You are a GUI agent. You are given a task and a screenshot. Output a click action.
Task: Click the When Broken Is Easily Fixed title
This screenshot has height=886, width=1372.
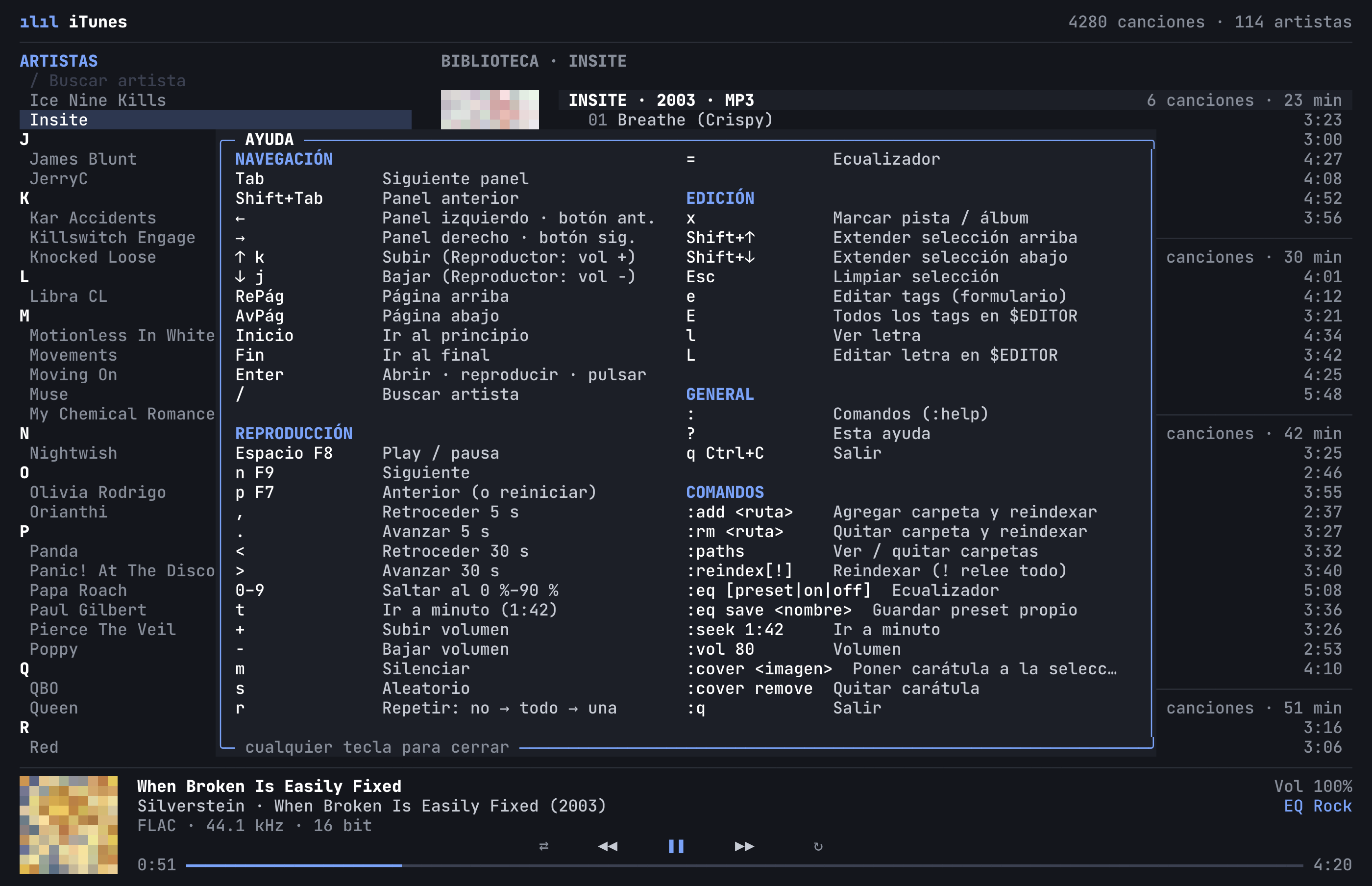(269, 787)
